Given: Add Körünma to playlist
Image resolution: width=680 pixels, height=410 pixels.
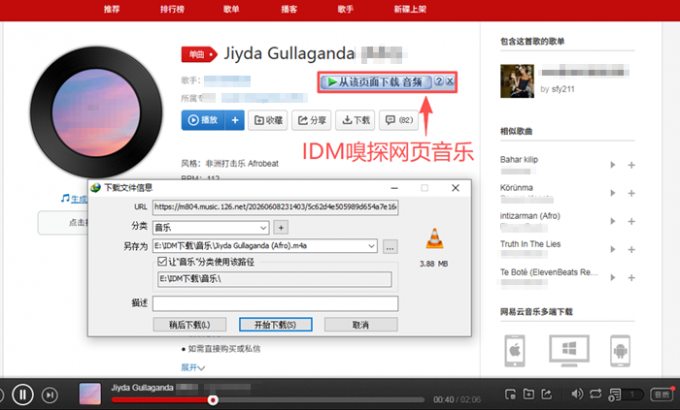Looking at the screenshot, I should (x=631, y=193).
